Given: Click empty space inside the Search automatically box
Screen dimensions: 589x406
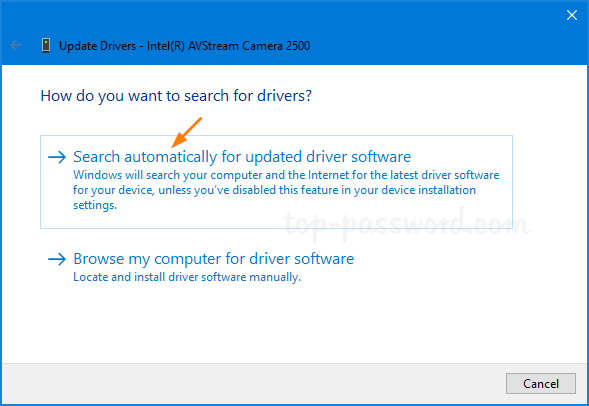Looking at the screenshot, I should 376,216.
